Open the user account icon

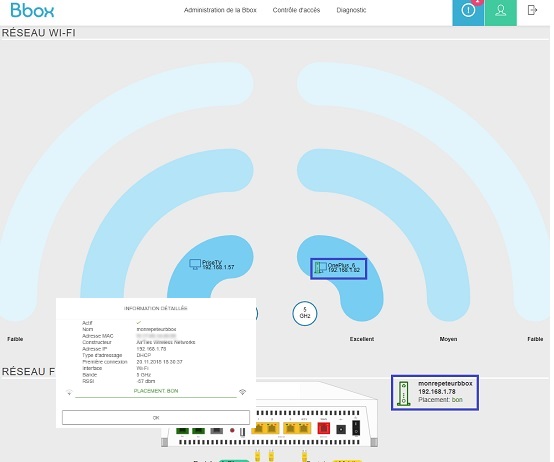click(x=501, y=11)
